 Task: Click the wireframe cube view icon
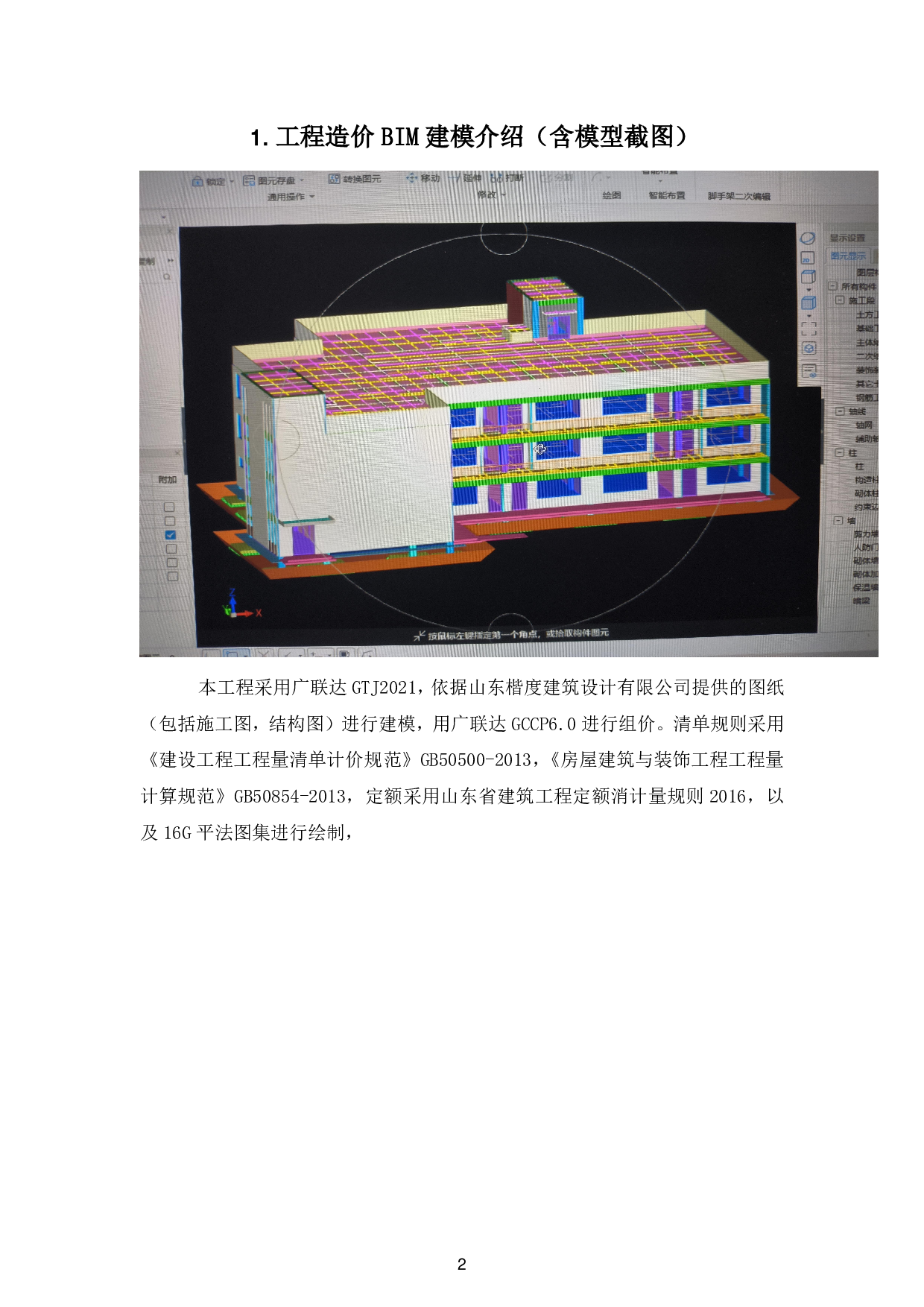808,277
